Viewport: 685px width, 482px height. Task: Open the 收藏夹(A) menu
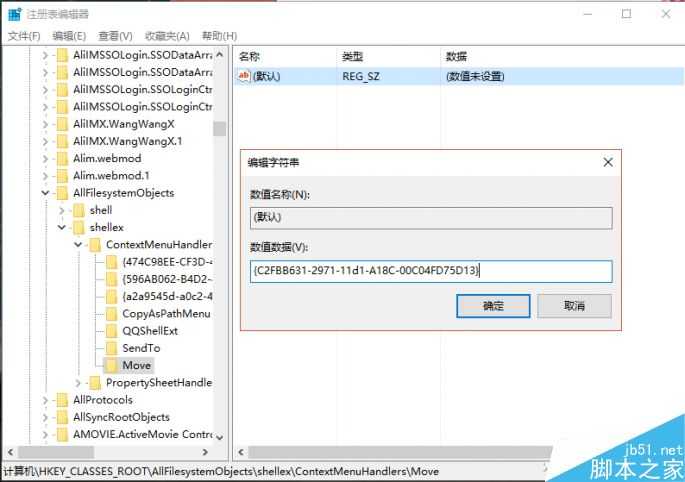click(167, 36)
